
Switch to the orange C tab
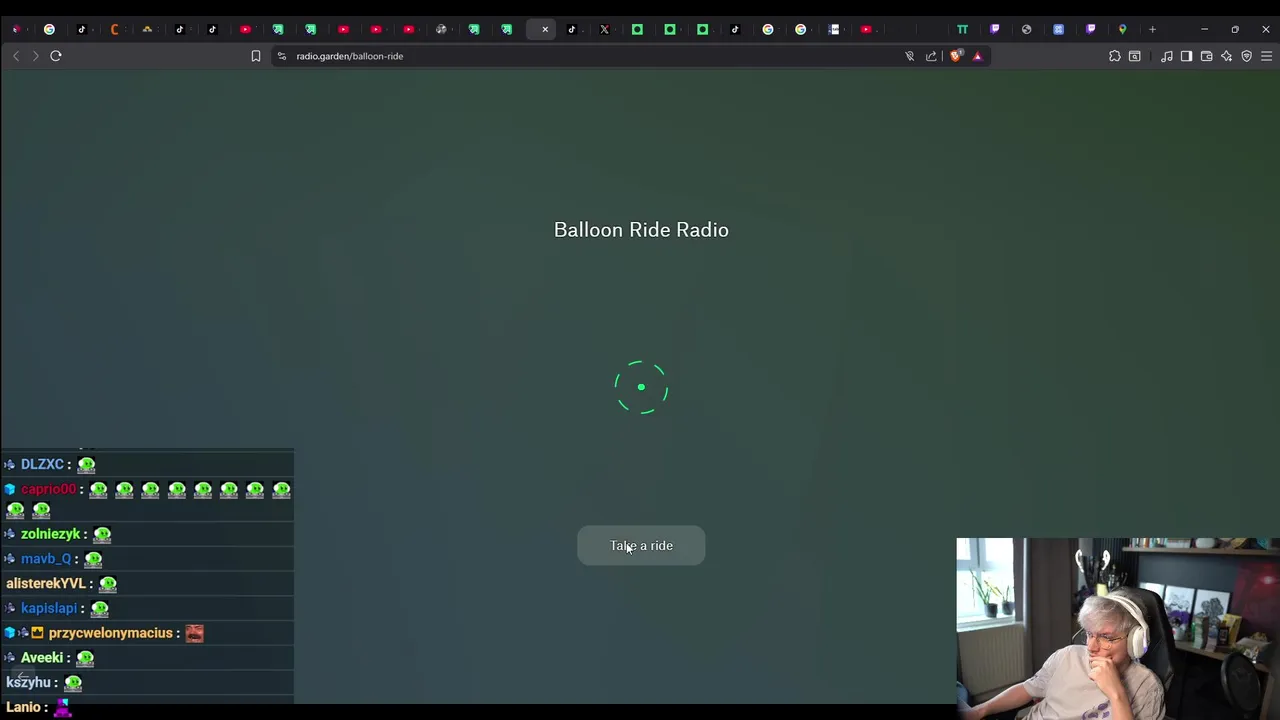tap(115, 29)
